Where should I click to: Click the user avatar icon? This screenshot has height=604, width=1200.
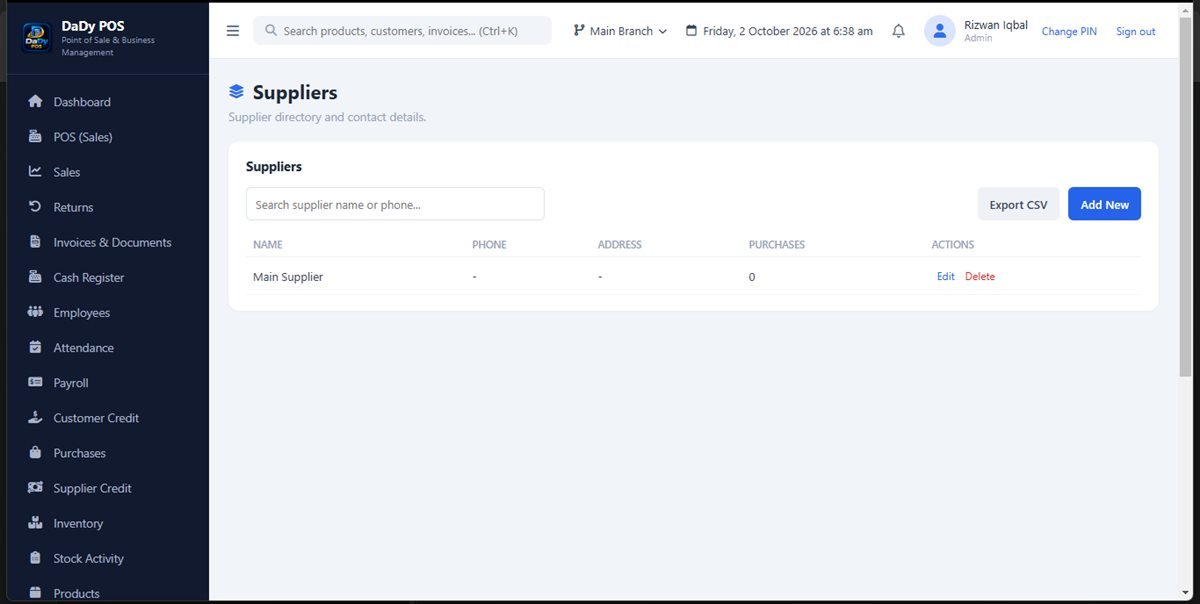click(940, 31)
